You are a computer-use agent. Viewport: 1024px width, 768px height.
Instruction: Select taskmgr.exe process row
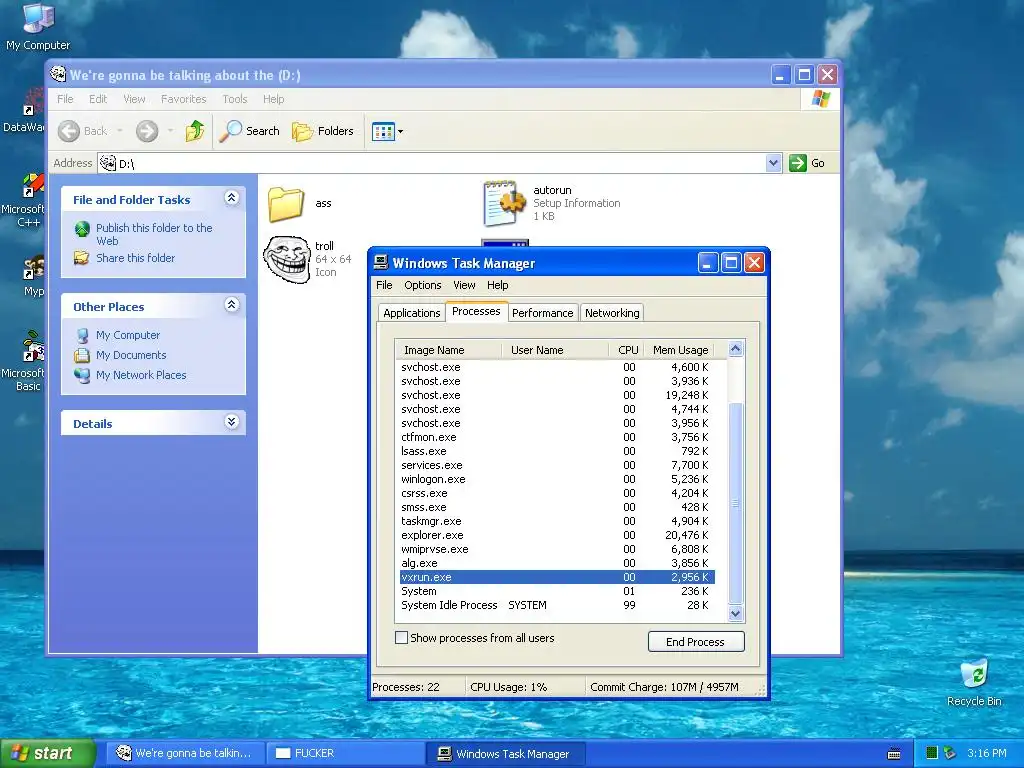[x=557, y=521]
